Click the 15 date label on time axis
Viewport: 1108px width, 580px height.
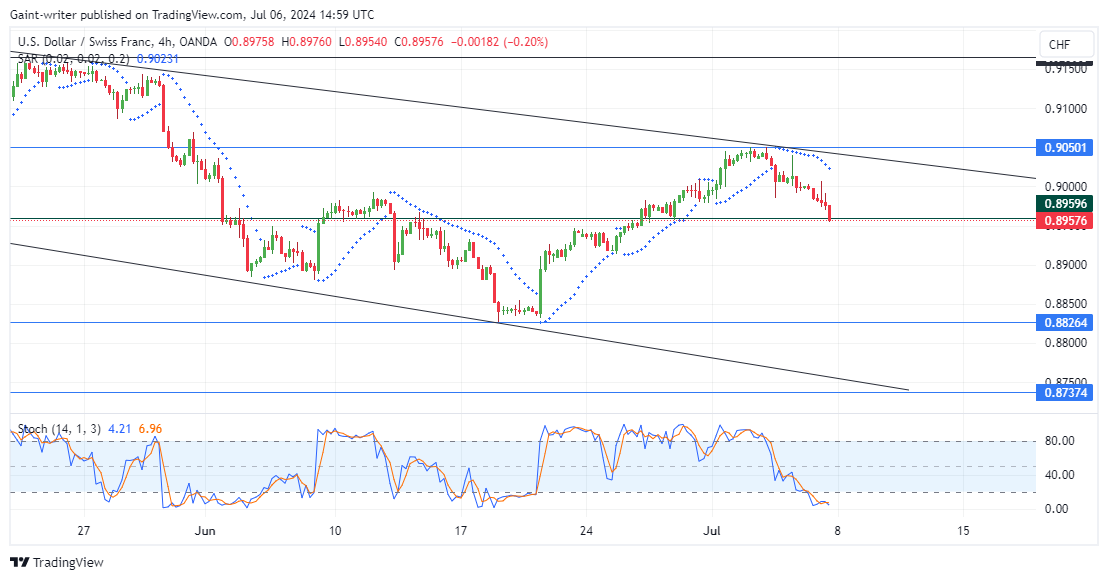[963, 531]
